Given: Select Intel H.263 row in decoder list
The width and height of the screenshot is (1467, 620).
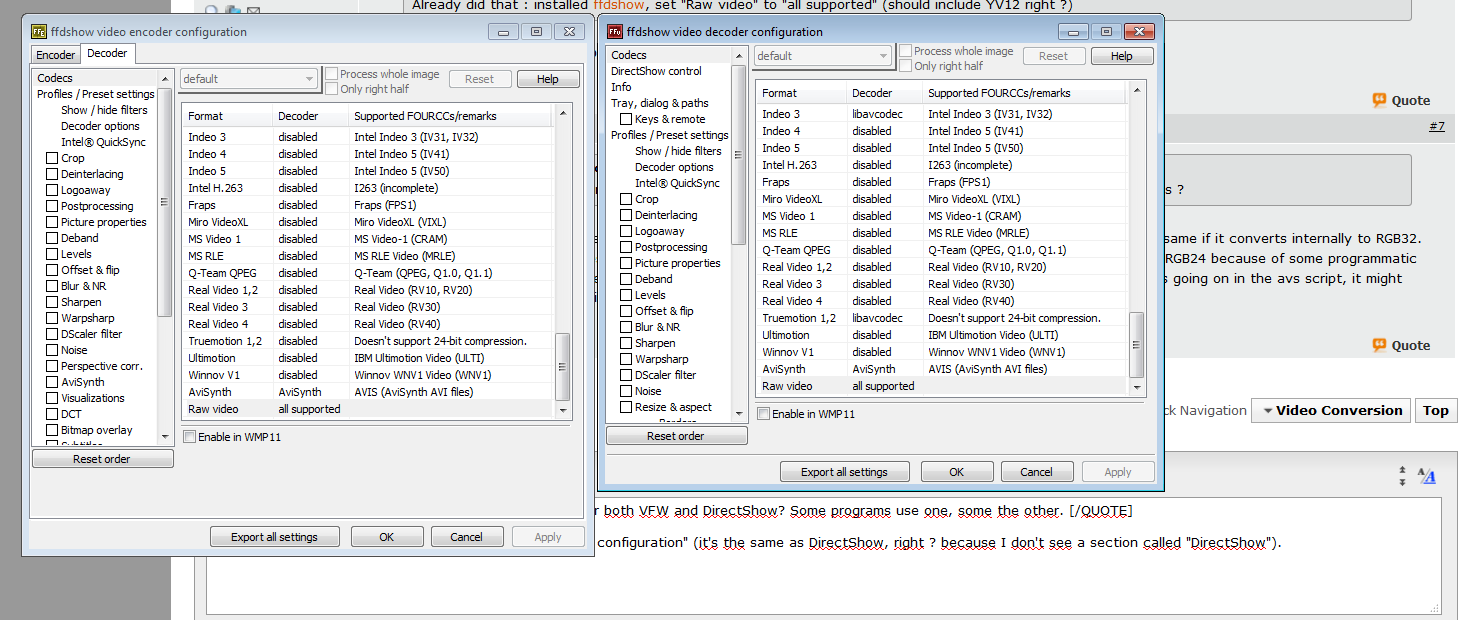Looking at the screenshot, I should click(x=942, y=165).
